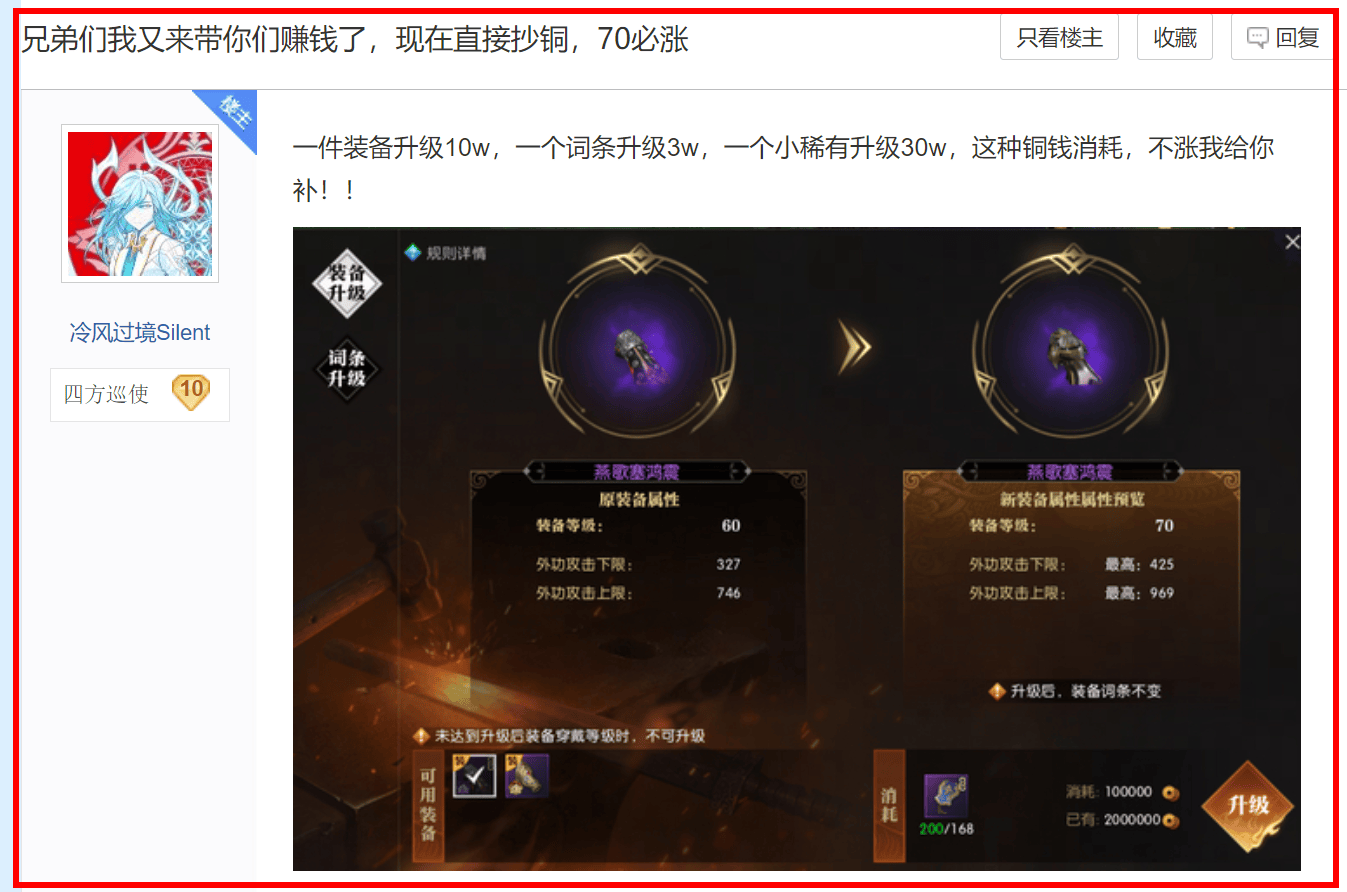Click the 规则详情 blue diamond icon
Screen dimensions: 1347x892
[412, 253]
